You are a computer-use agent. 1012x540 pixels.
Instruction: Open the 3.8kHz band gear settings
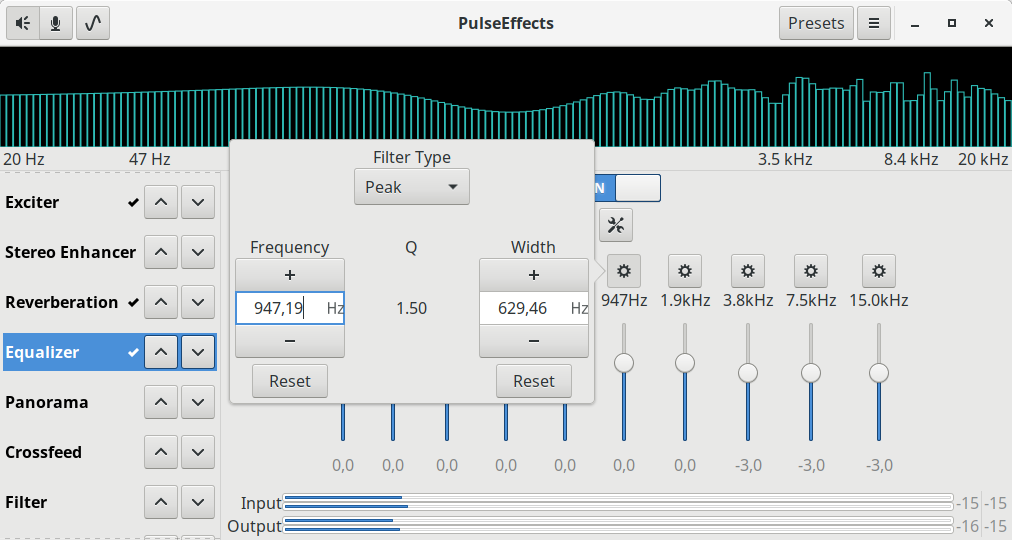coord(747,271)
